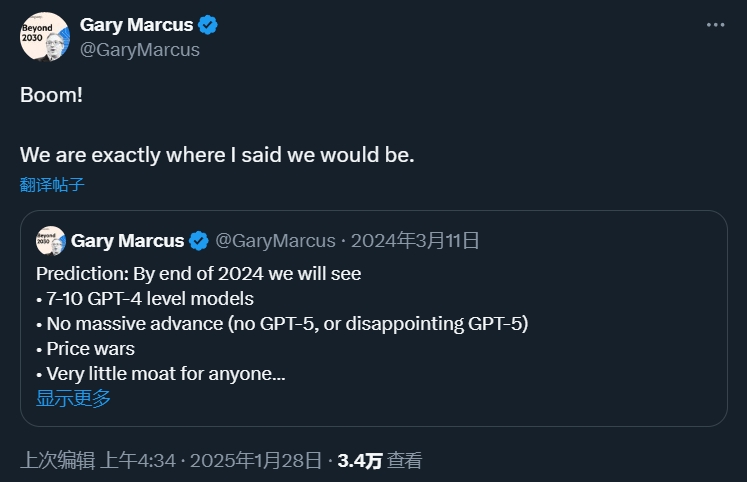Click 上次编辑 to view edit history
The width and height of the screenshot is (747, 482).
(57, 461)
